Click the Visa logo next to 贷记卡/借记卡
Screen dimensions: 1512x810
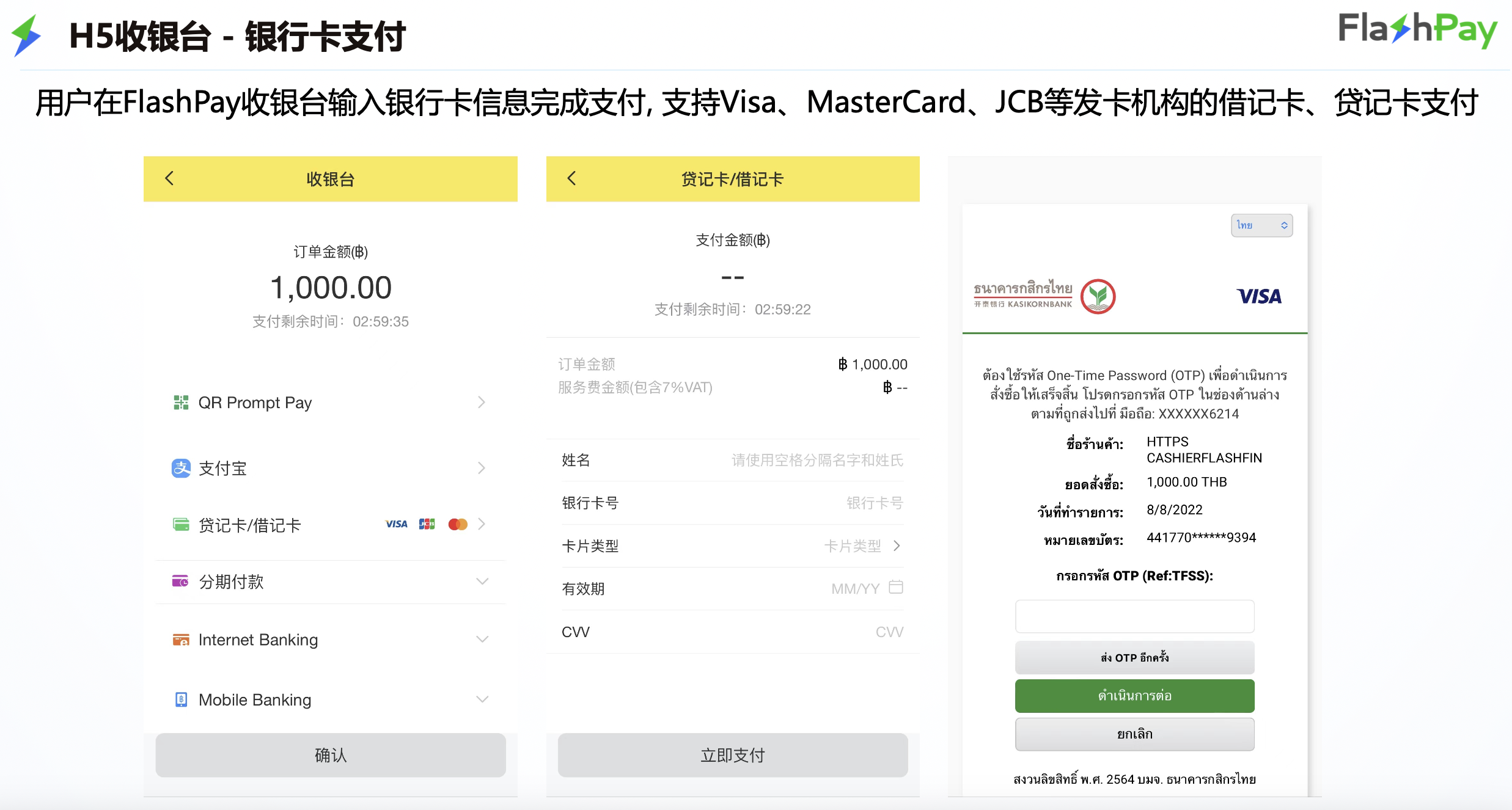pyautogui.click(x=395, y=524)
